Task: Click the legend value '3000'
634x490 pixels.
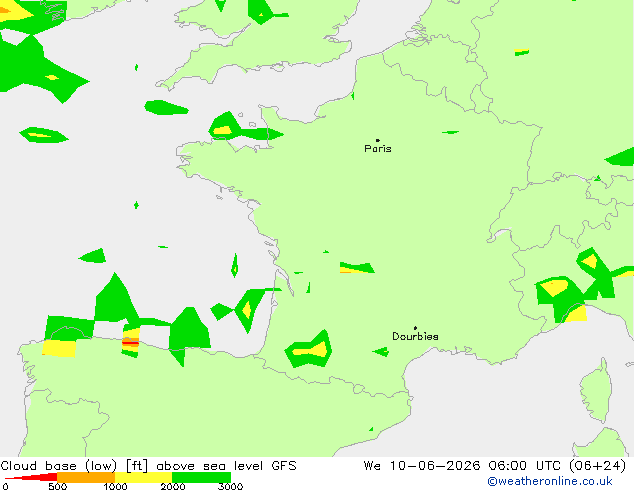Action: 230,486
